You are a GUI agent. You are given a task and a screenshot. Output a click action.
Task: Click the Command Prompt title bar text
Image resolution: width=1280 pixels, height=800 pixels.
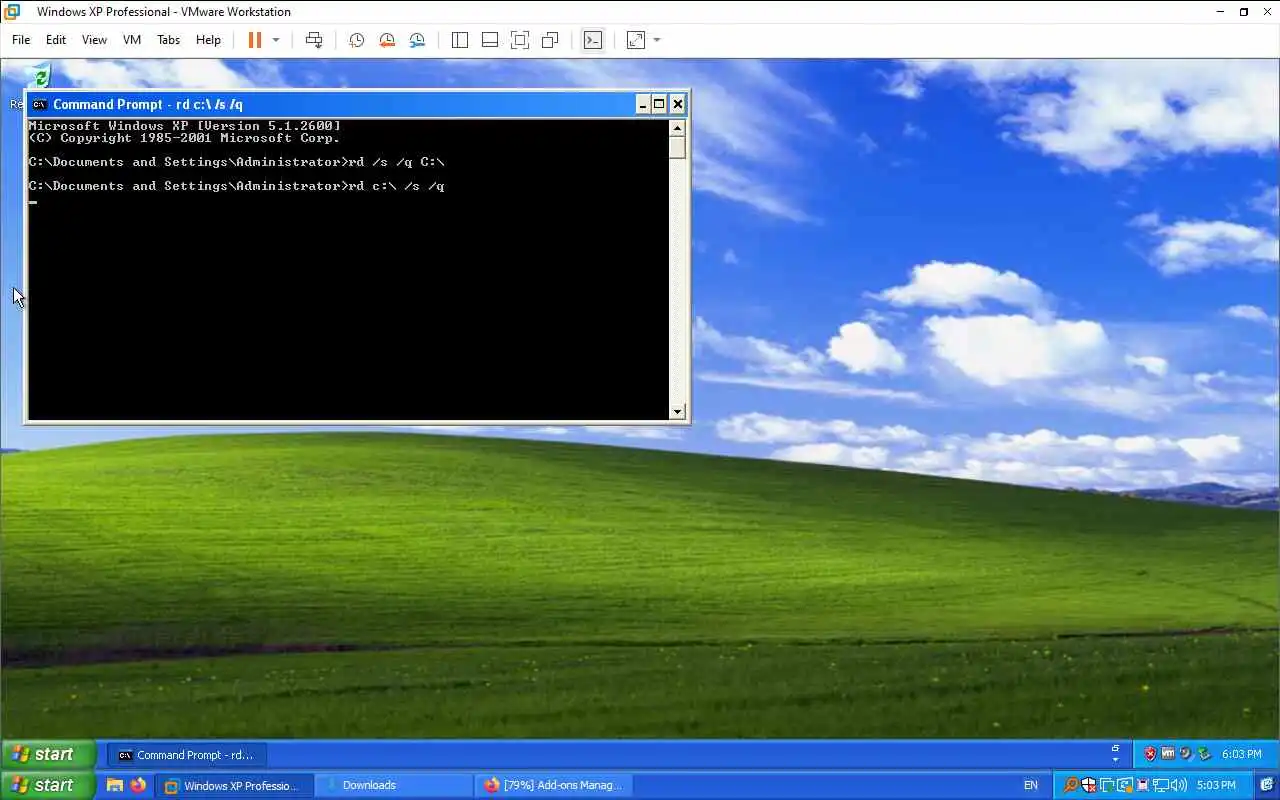pyautogui.click(x=148, y=104)
